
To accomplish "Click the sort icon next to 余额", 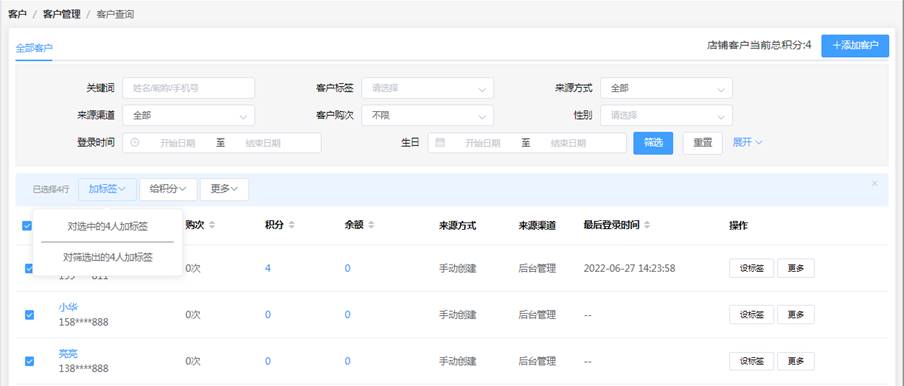I will (x=371, y=226).
